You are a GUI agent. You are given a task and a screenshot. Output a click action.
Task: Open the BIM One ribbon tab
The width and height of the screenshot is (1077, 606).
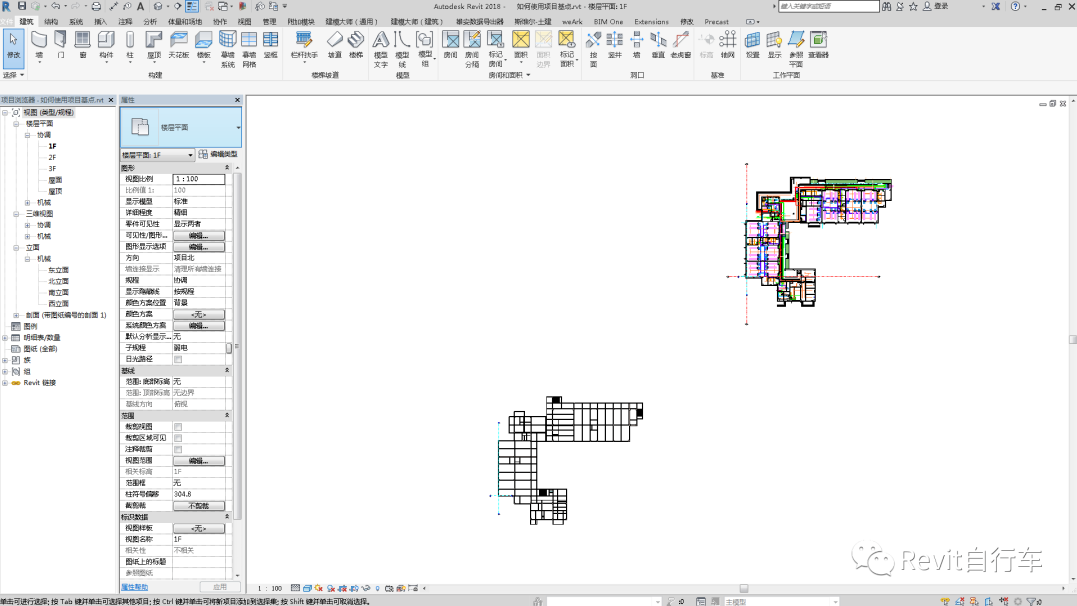[609, 21]
